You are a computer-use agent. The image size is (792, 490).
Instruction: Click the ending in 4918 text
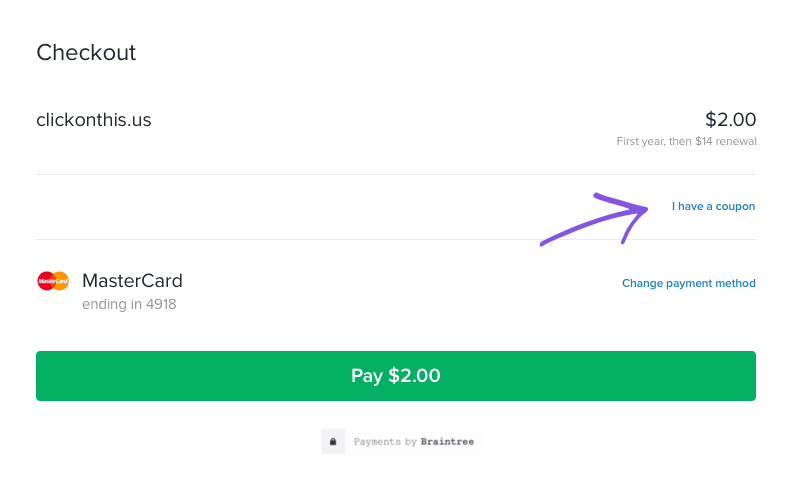point(129,304)
